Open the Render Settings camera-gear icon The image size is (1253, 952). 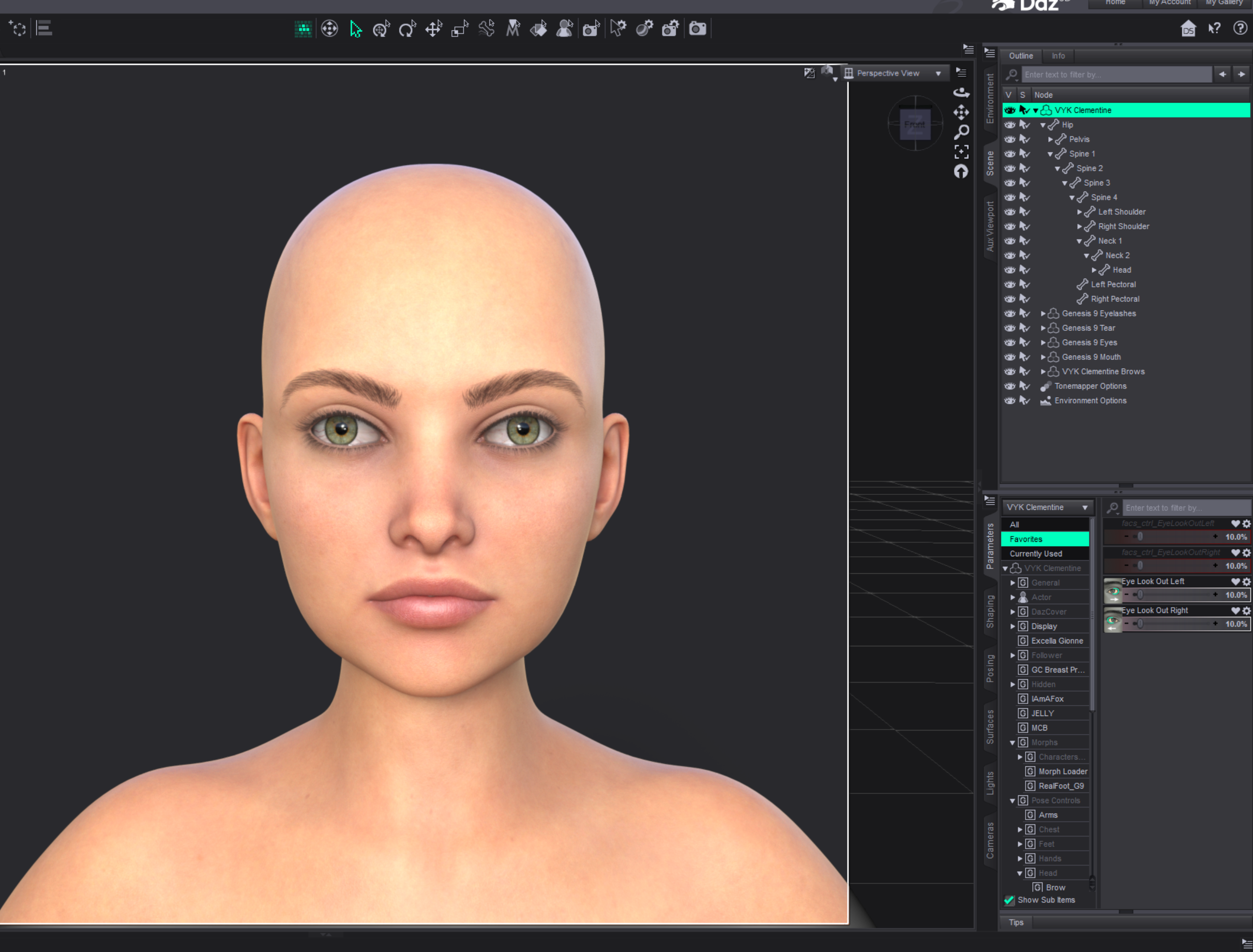pyautogui.click(x=671, y=29)
